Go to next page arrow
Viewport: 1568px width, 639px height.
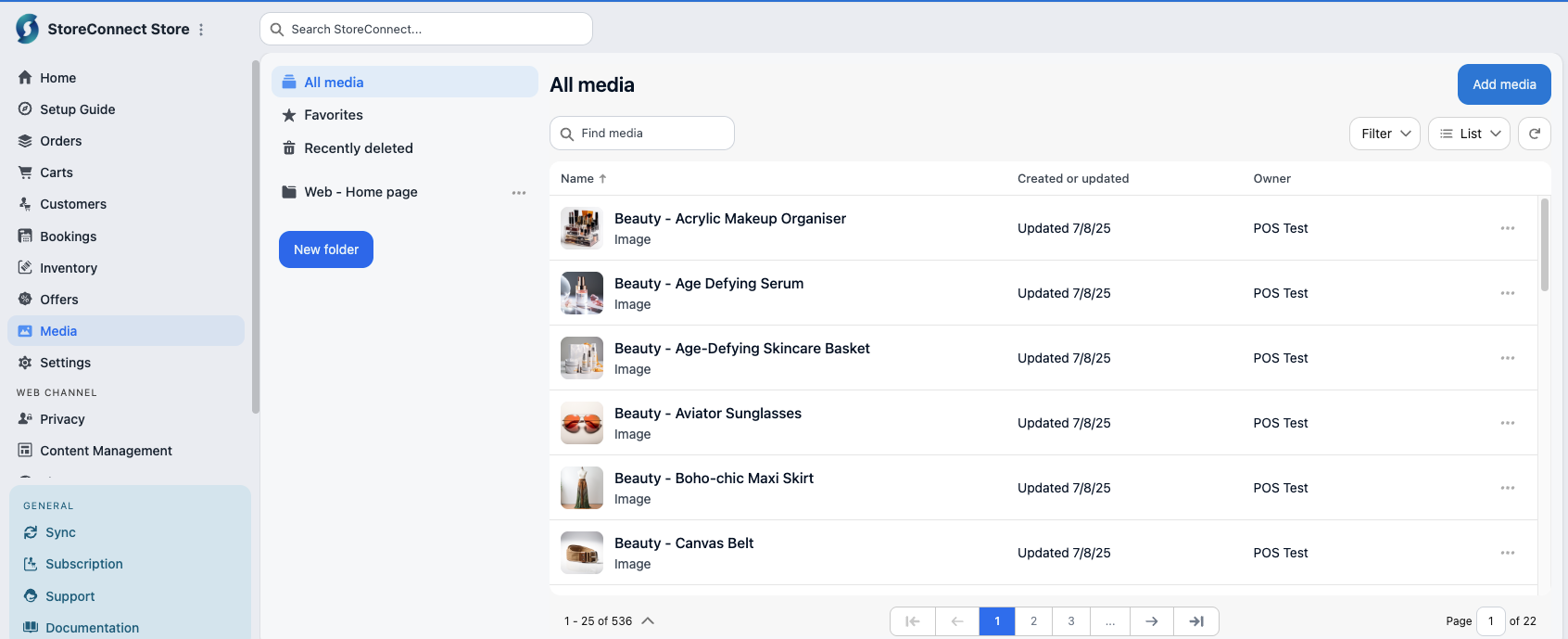(x=1152, y=621)
